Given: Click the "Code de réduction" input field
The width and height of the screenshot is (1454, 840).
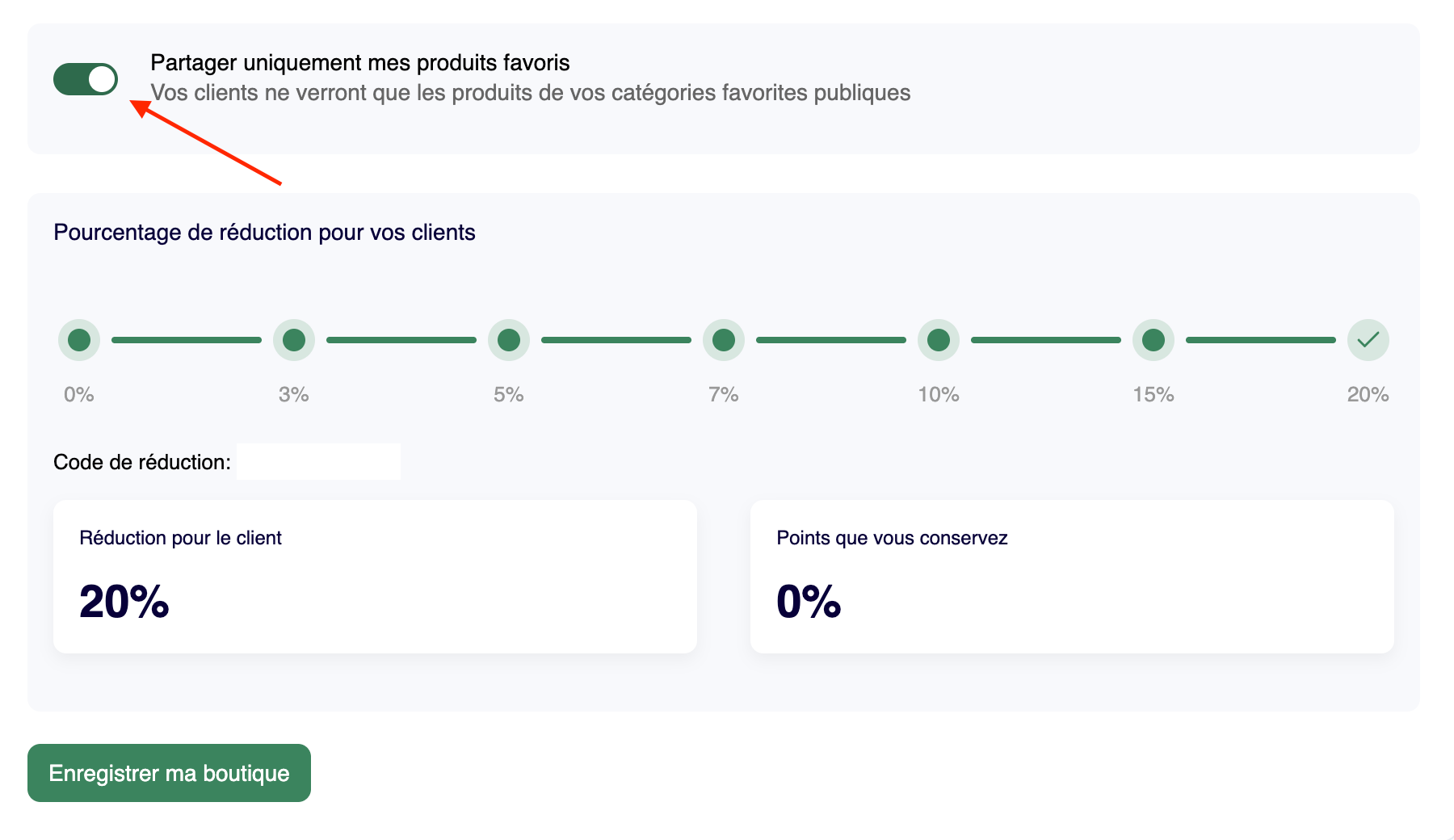Looking at the screenshot, I should 318,461.
